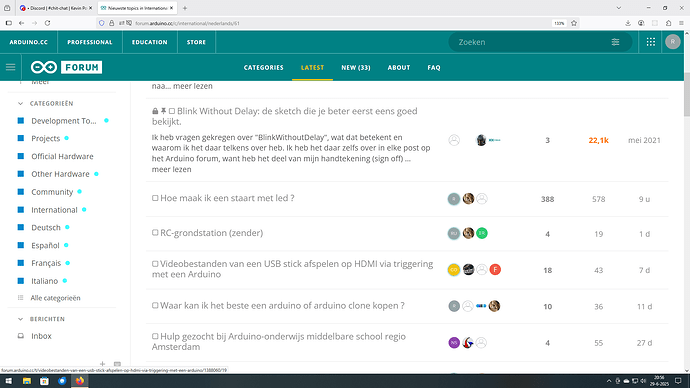This screenshot has width=690, height=388.
Task: Open the Arduino apps grid icon
Action: point(650,42)
